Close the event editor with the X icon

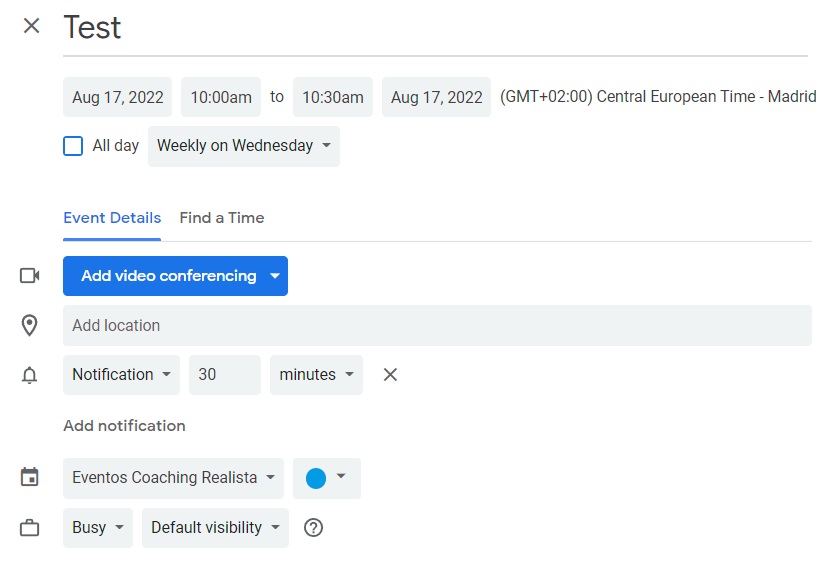(32, 25)
